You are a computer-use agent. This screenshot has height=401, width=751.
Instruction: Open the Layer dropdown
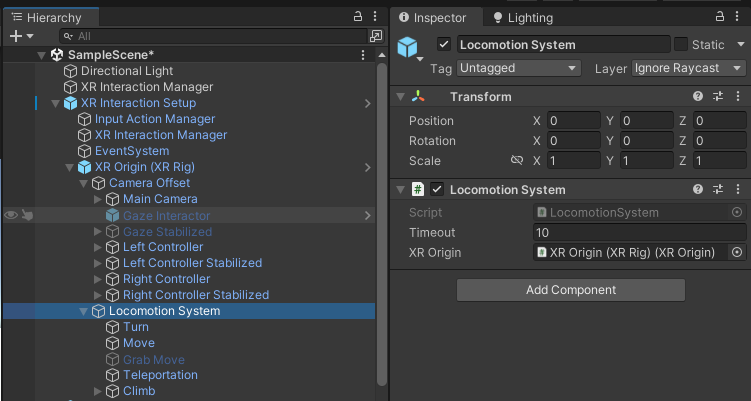point(689,68)
